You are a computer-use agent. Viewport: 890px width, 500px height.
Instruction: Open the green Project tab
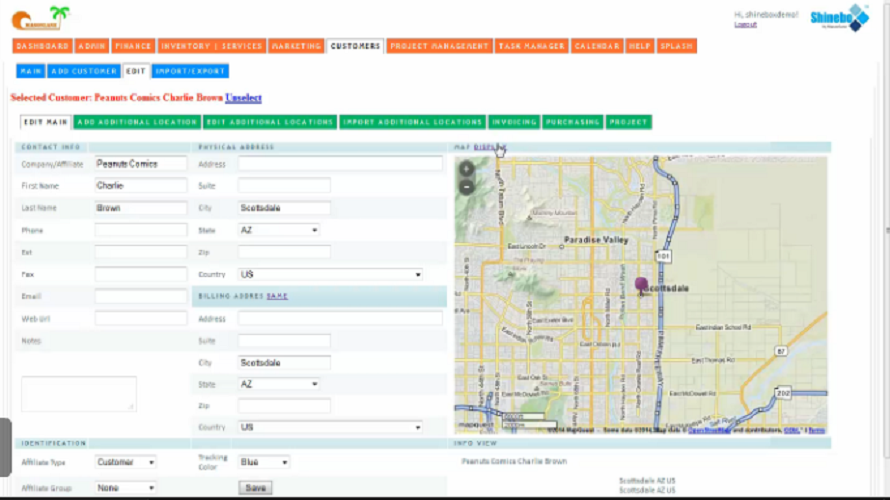click(x=629, y=122)
